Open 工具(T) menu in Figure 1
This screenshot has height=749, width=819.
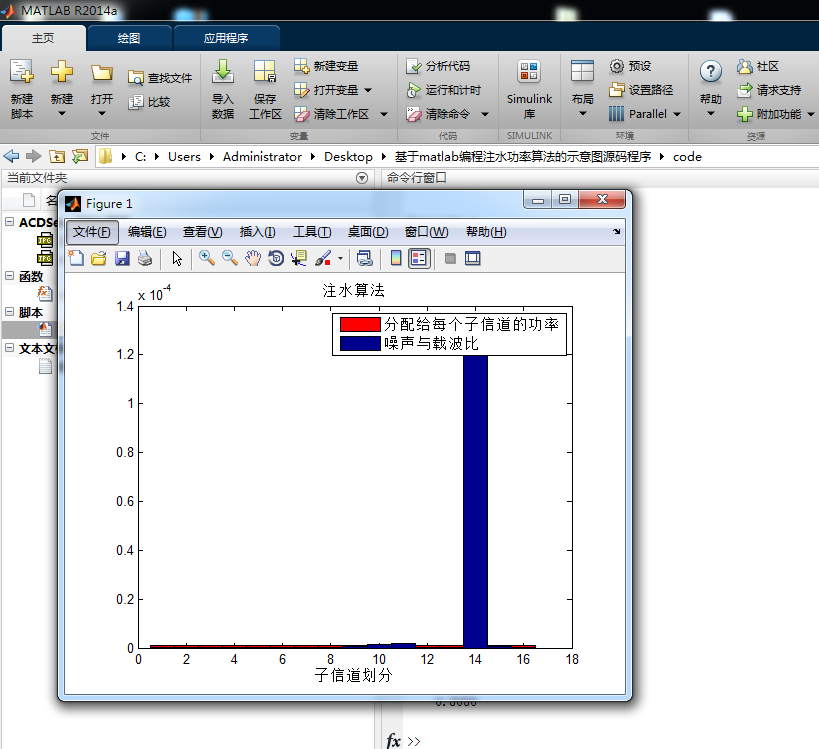pyautogui.click(x=312, y=232)
